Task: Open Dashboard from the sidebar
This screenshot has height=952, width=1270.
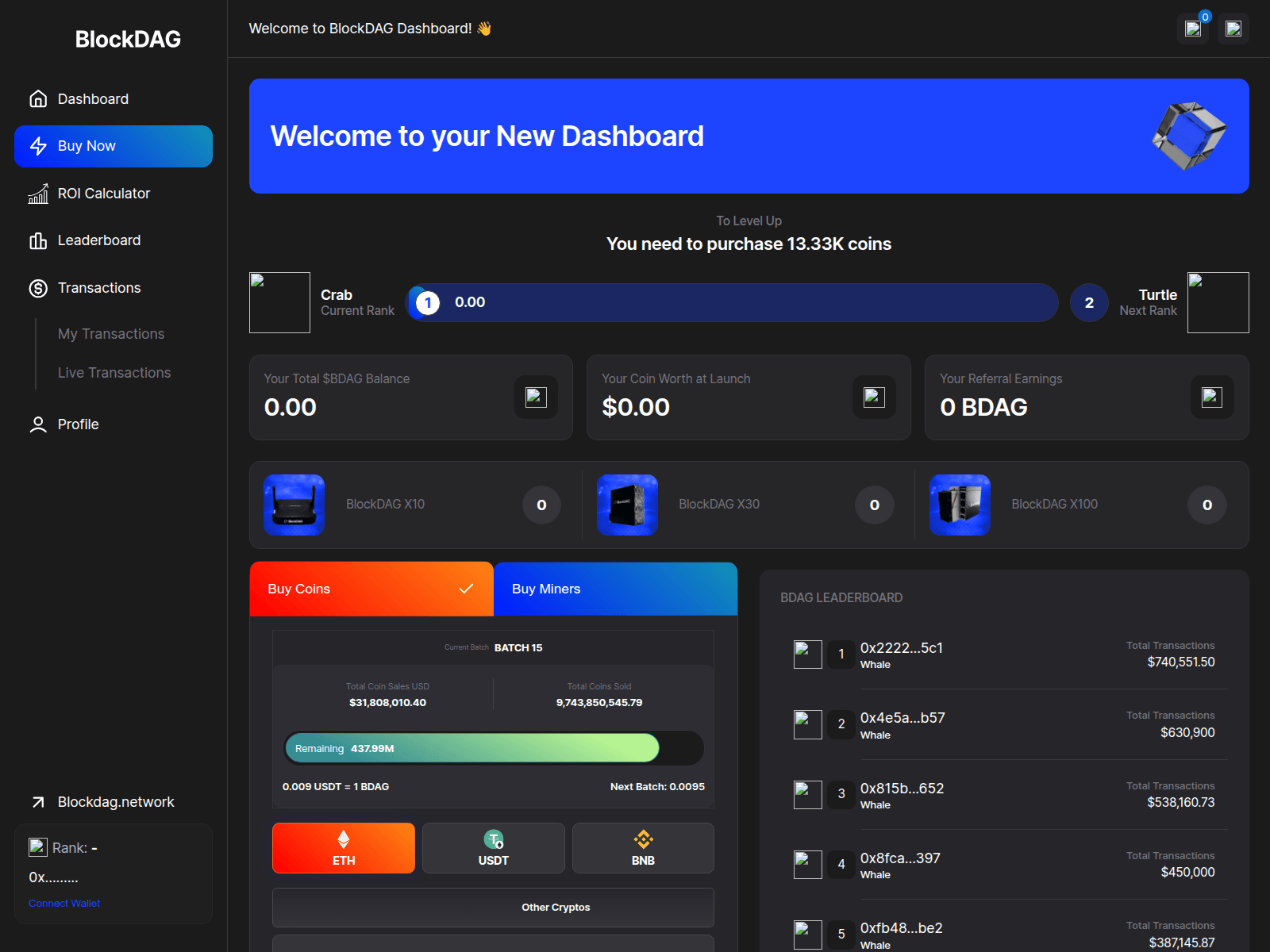Action: 114,99
